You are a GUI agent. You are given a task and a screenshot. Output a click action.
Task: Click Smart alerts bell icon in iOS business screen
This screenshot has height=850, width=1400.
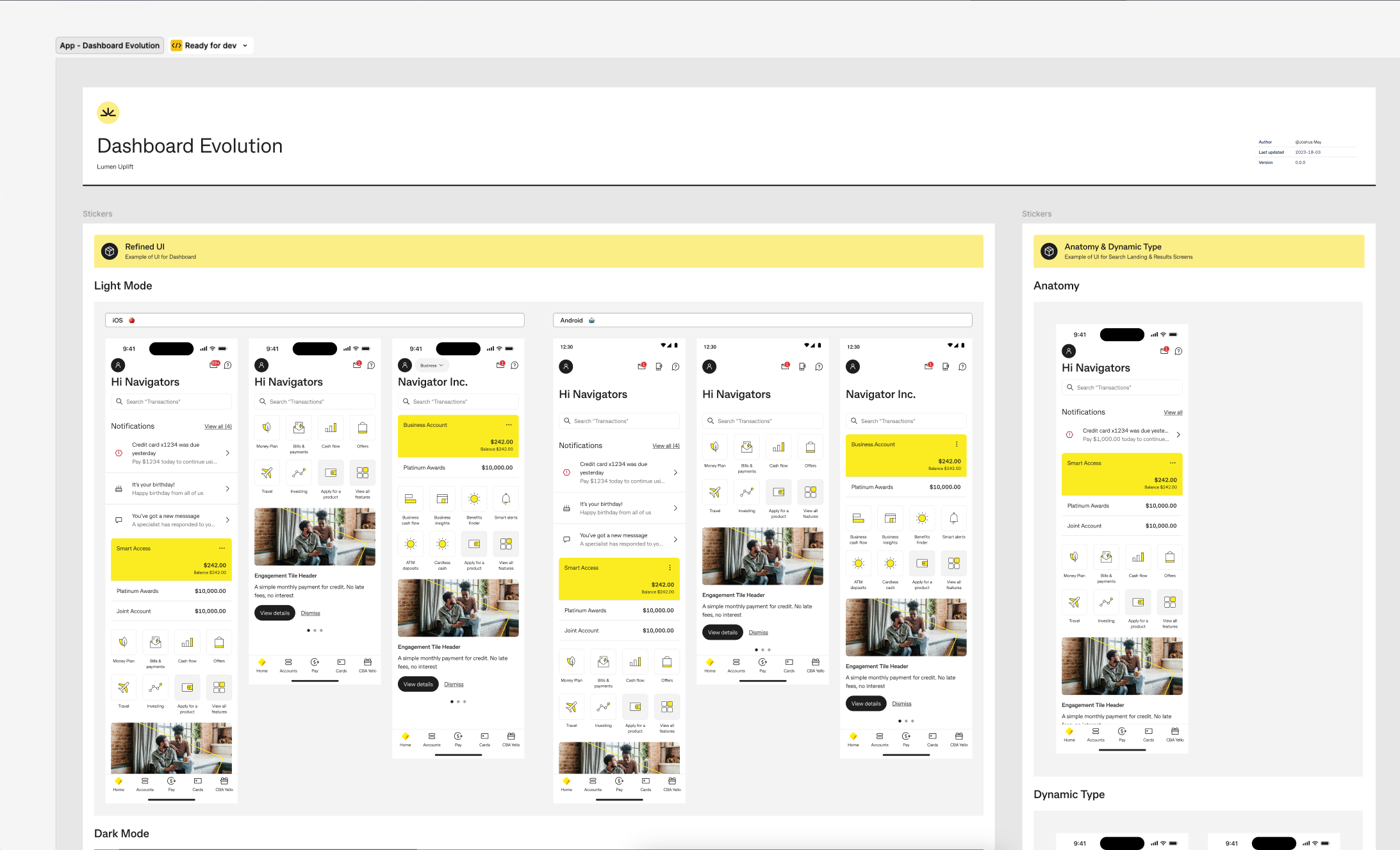[x=506, y=499]
